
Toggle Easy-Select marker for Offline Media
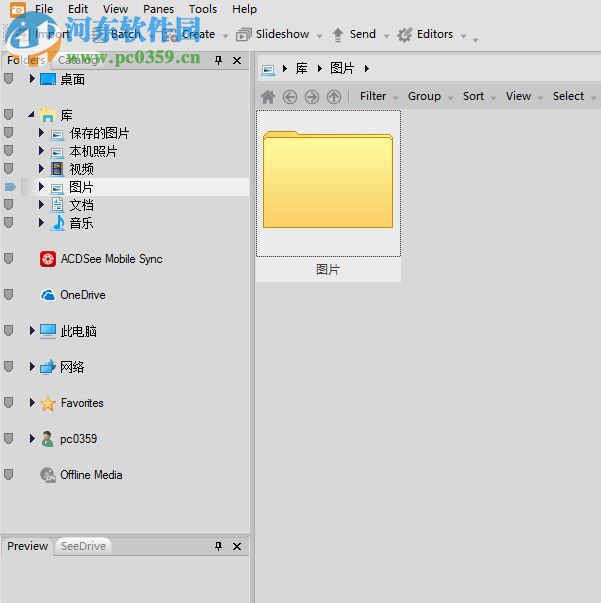point(8,475)
